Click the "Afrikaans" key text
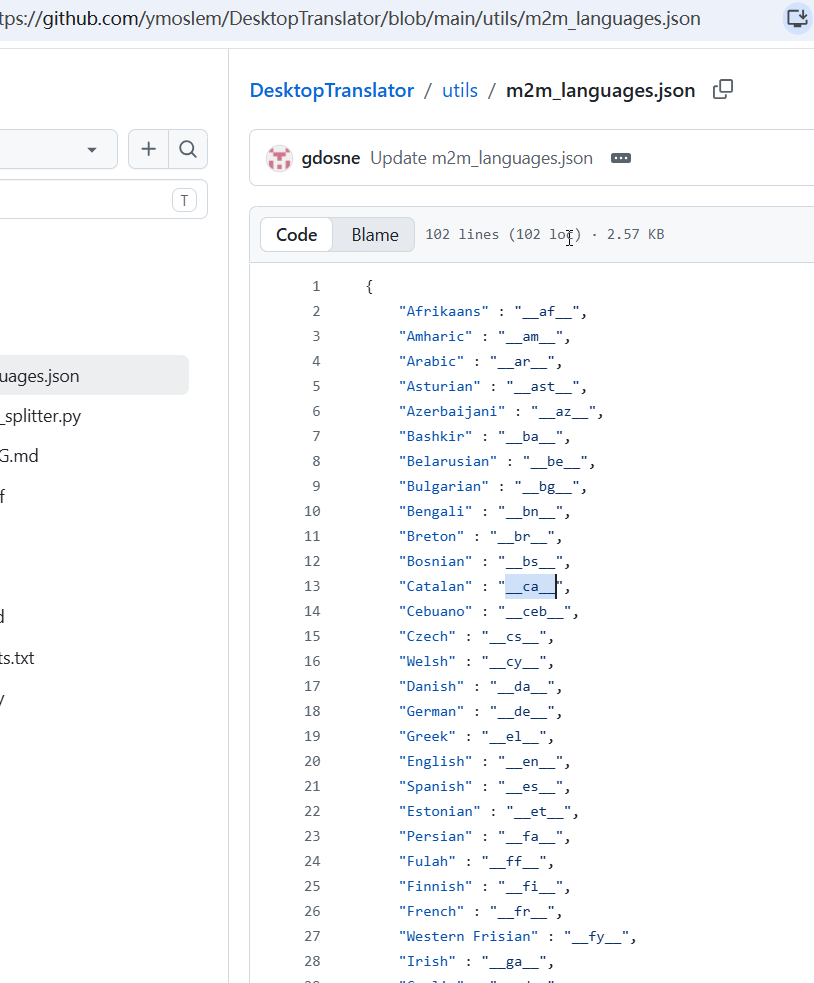This screenshot has width=814, height=983. pos(443,312)
